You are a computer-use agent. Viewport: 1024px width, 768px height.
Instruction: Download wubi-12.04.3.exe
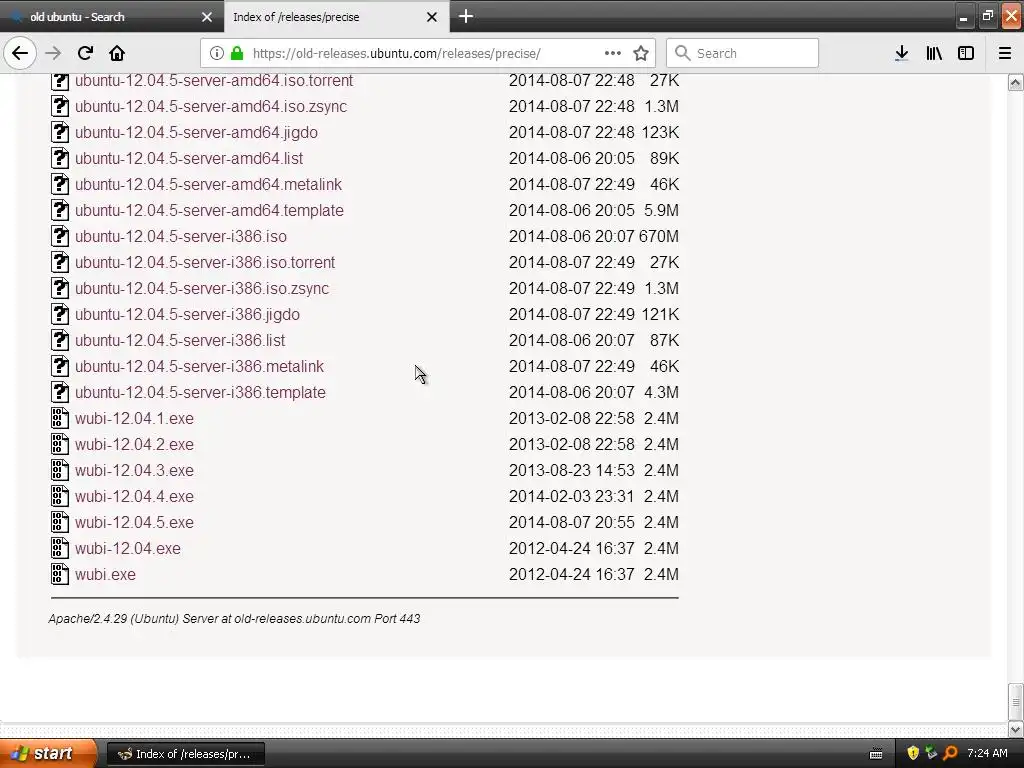pos(134,471)
